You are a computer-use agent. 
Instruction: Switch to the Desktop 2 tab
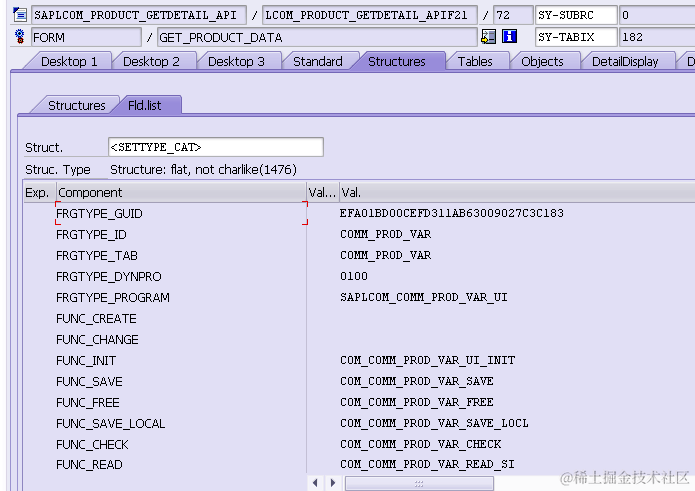pos(151,61)
